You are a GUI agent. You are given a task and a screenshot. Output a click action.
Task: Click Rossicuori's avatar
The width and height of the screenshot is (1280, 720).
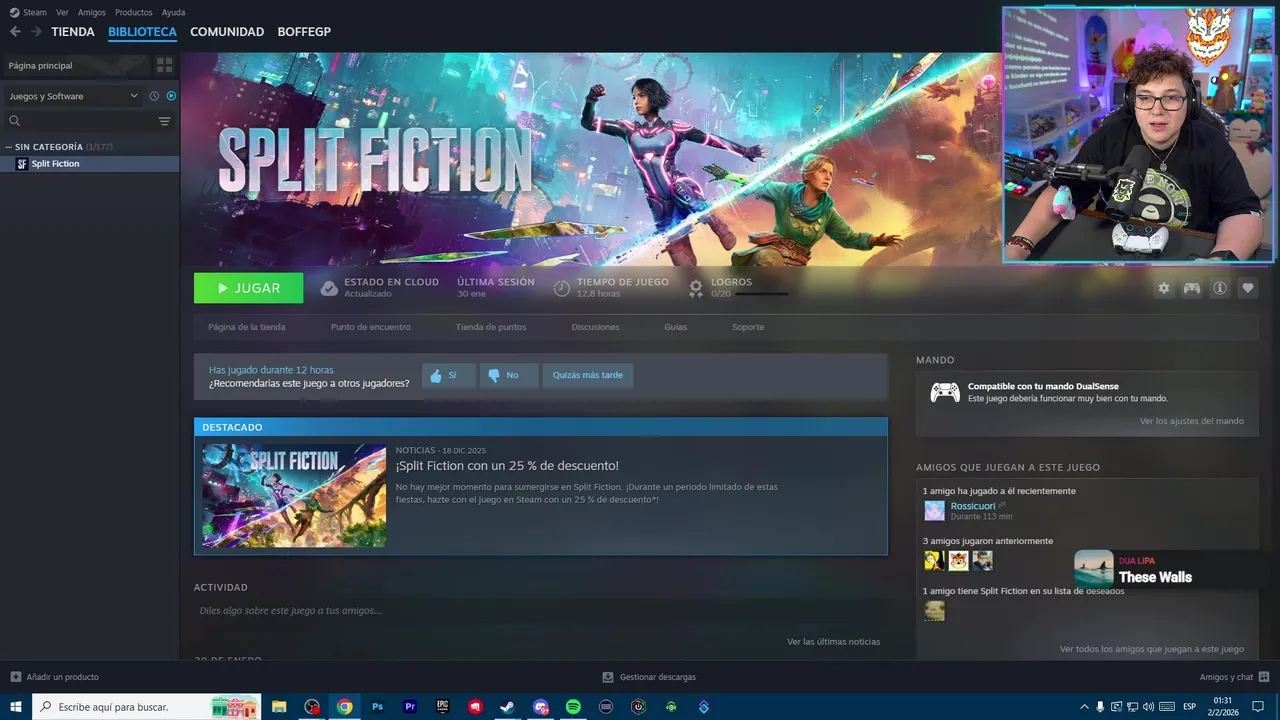[x=934, y=511]
